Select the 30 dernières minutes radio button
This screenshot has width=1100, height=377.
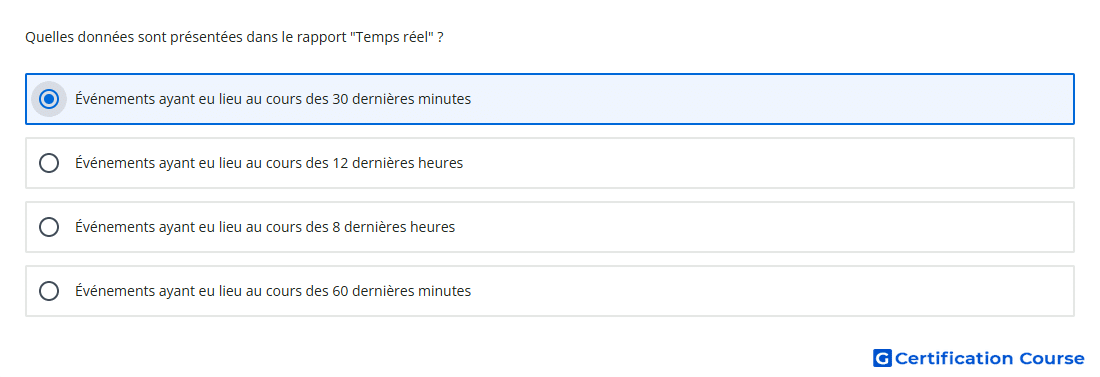coord(49,99)
